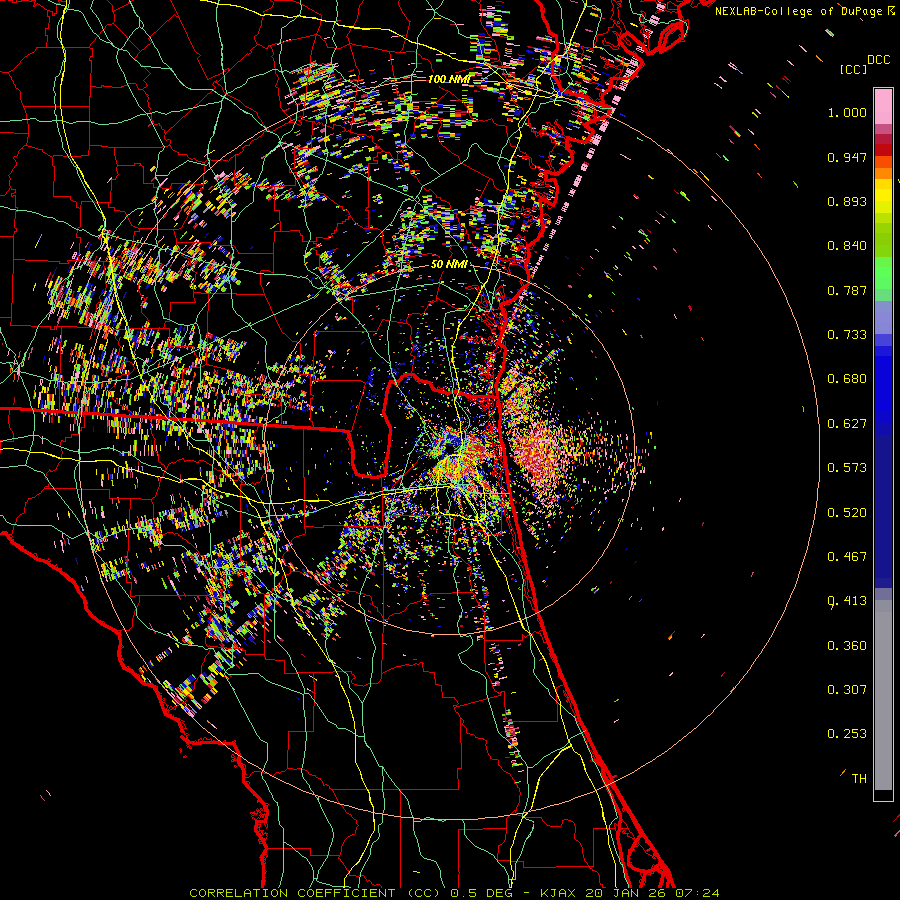Click the 1.000 color scale value
Image resolution: width=900 pixels, height=900 pixels.
click(x=847, y=112)
